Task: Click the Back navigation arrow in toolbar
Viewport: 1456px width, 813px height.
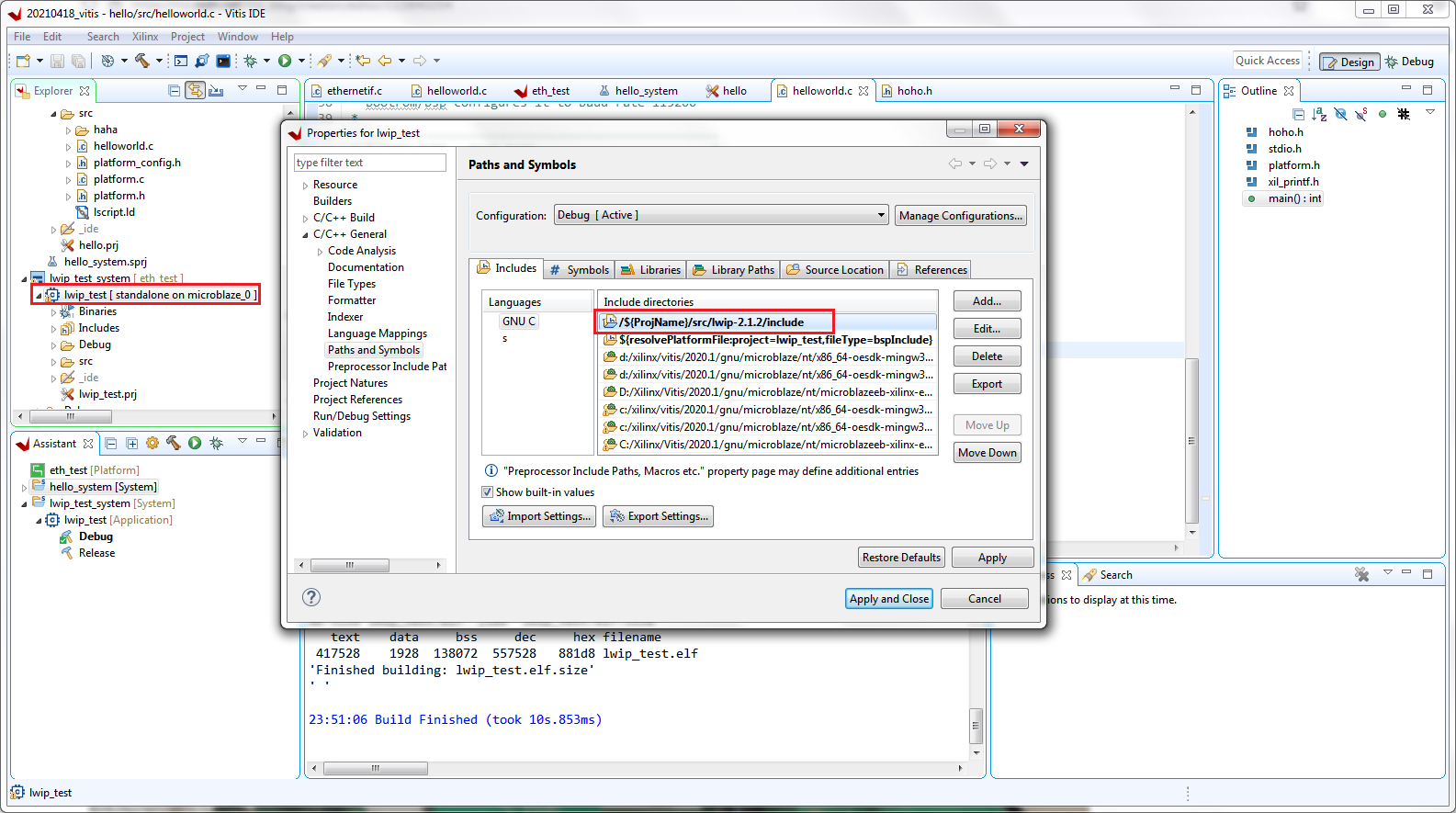Action: click(385, 61)
